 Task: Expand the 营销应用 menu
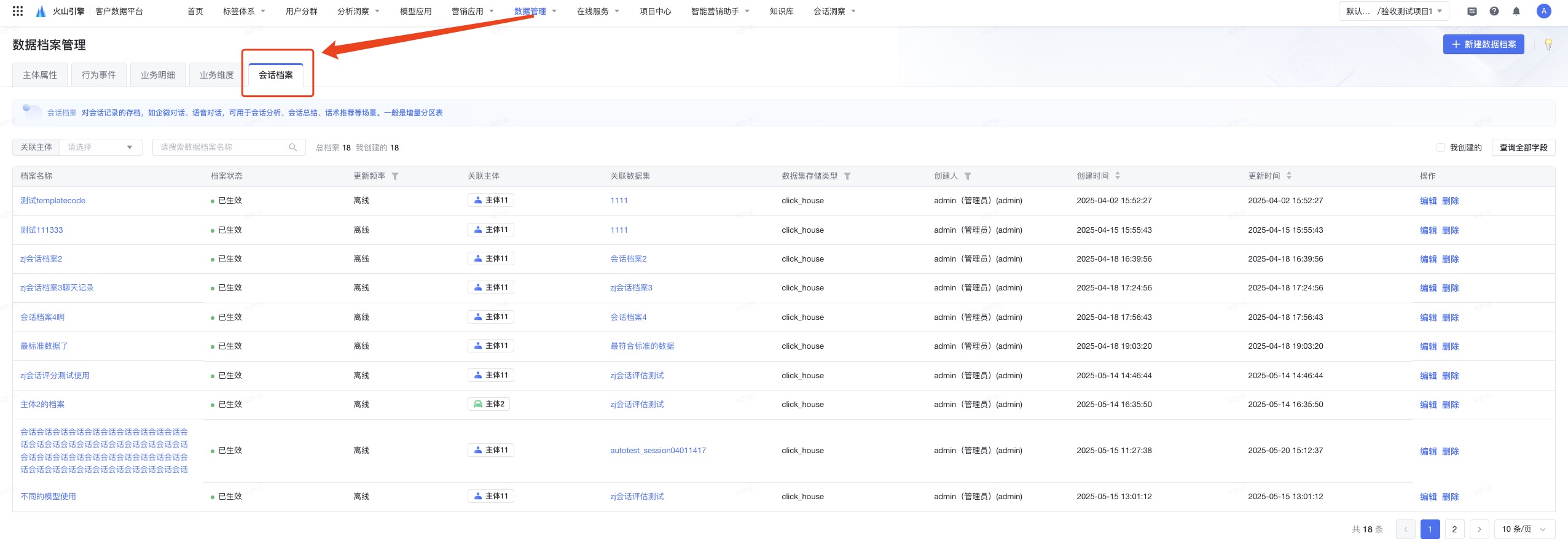click(472, 11)
